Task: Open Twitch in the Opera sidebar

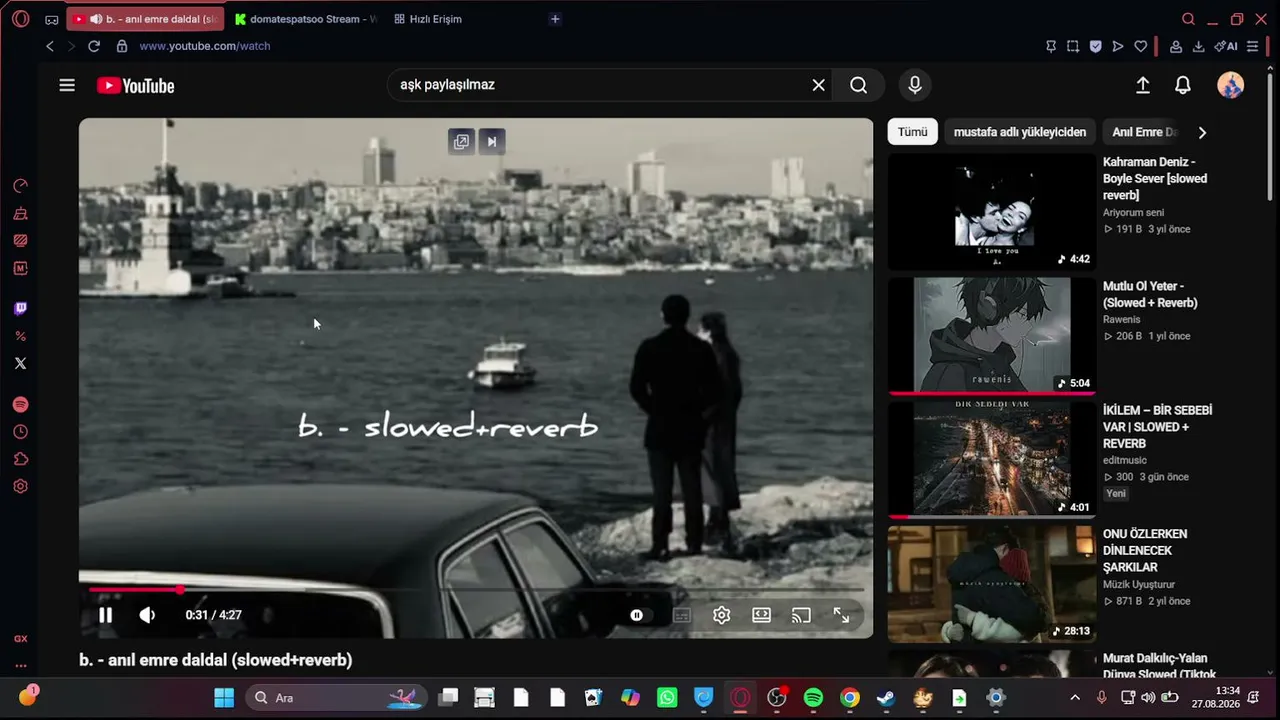Action: pyautogui.click(x=21, y=309)
